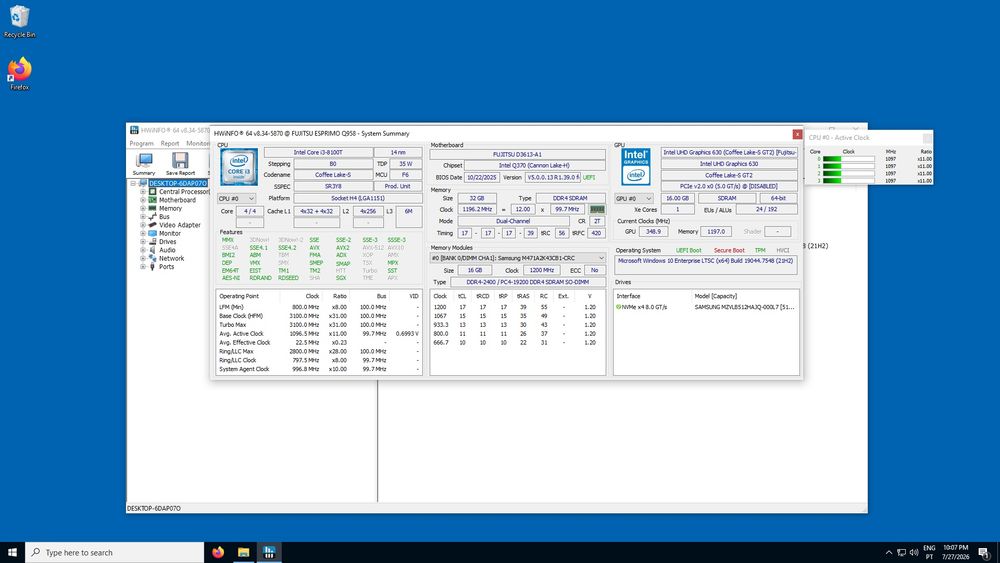1000x563 pixels.
Task: Click the Video Adapter card icon in tree
Action: tap(152, 224)
